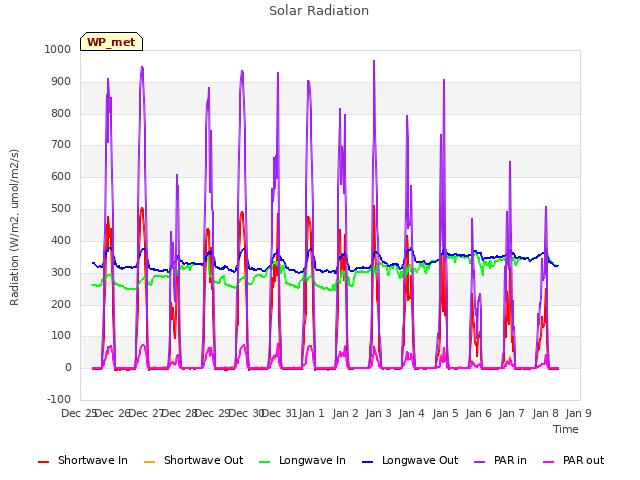Toggle the PAR in legend entry

(500, 460)
